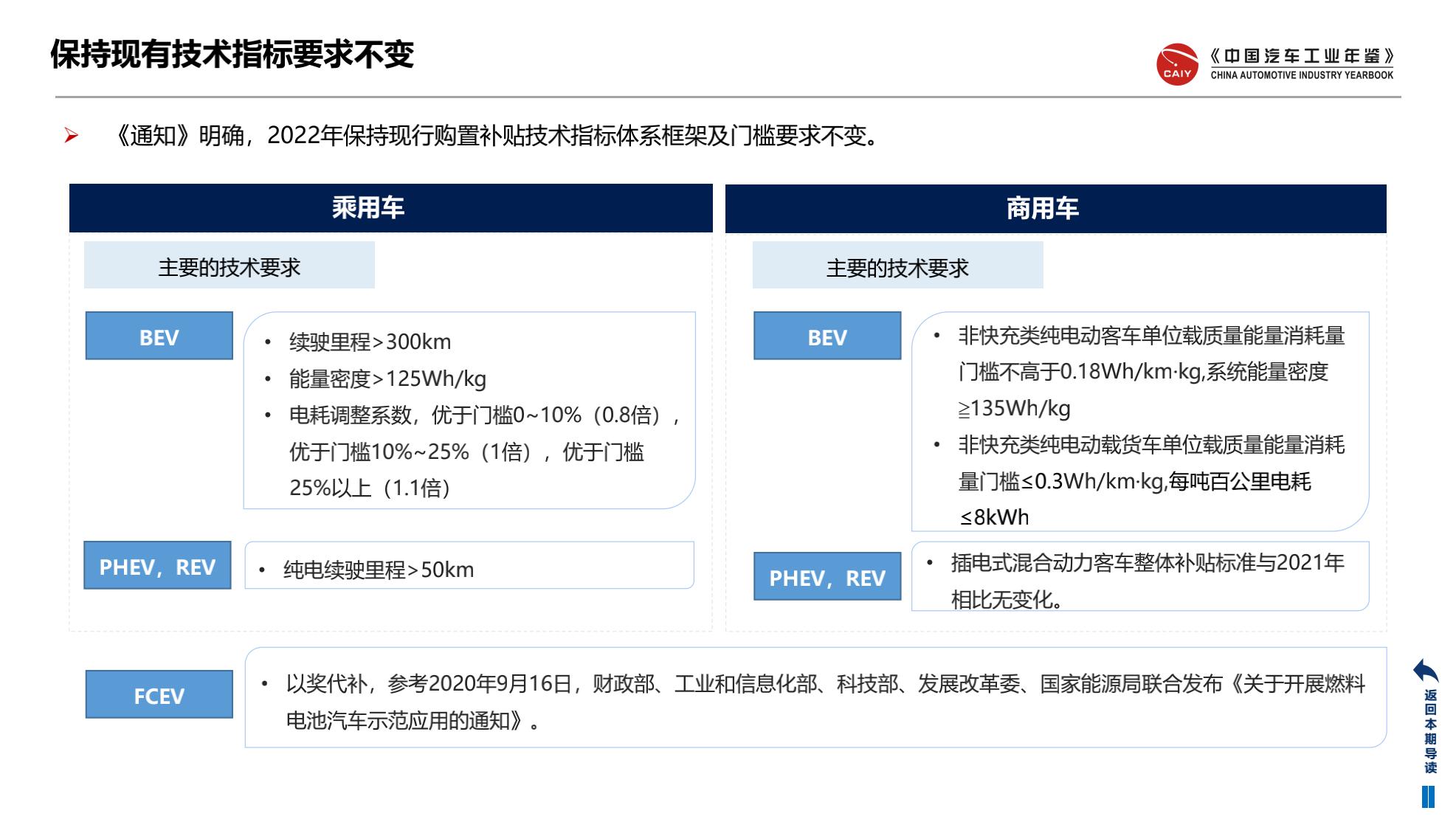Click the text 纯电续驶里程>50km
Image resolution: width=1456 pixels, height=819 pixels.
tap(379, 570)
